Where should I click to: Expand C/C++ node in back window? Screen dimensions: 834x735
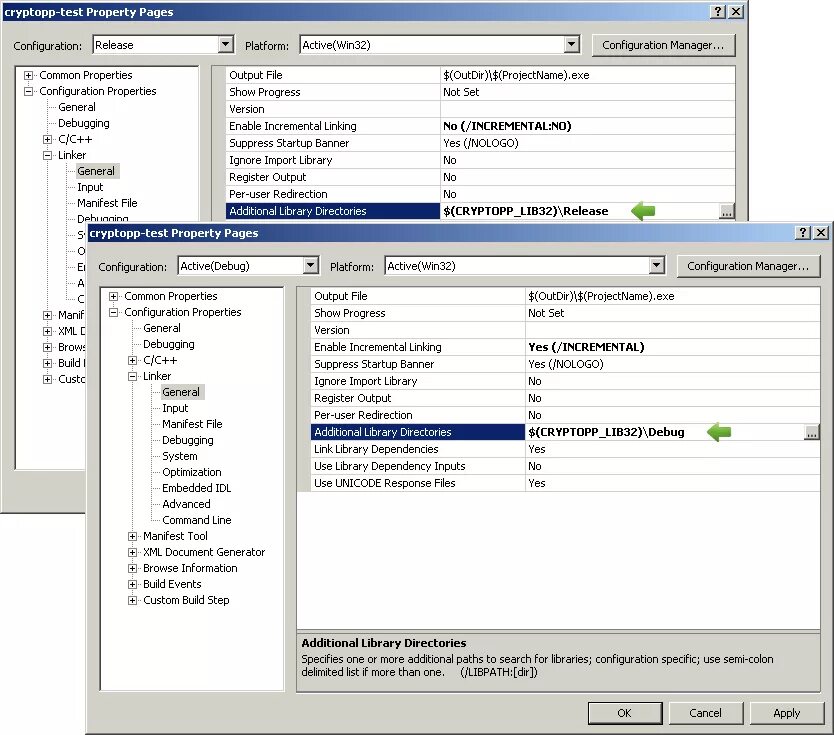tap(47, 139)
